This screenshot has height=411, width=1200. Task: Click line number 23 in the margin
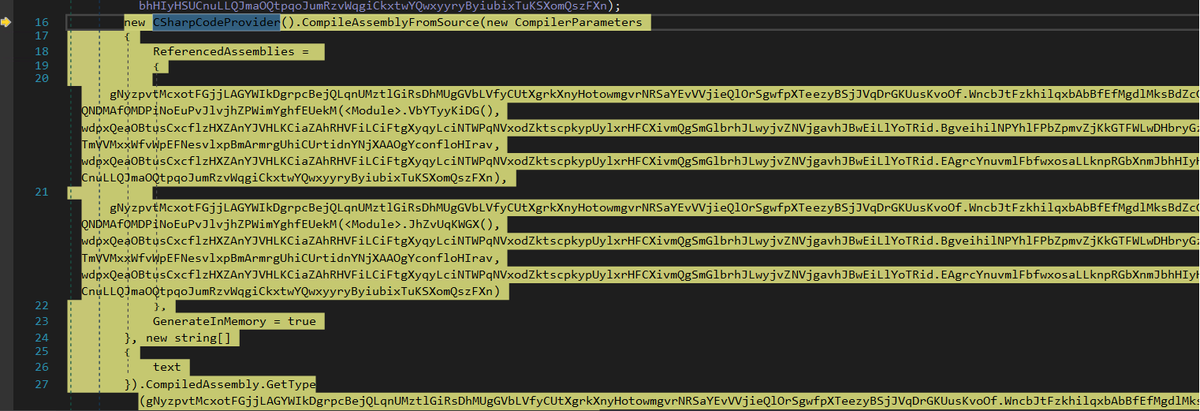41,321
